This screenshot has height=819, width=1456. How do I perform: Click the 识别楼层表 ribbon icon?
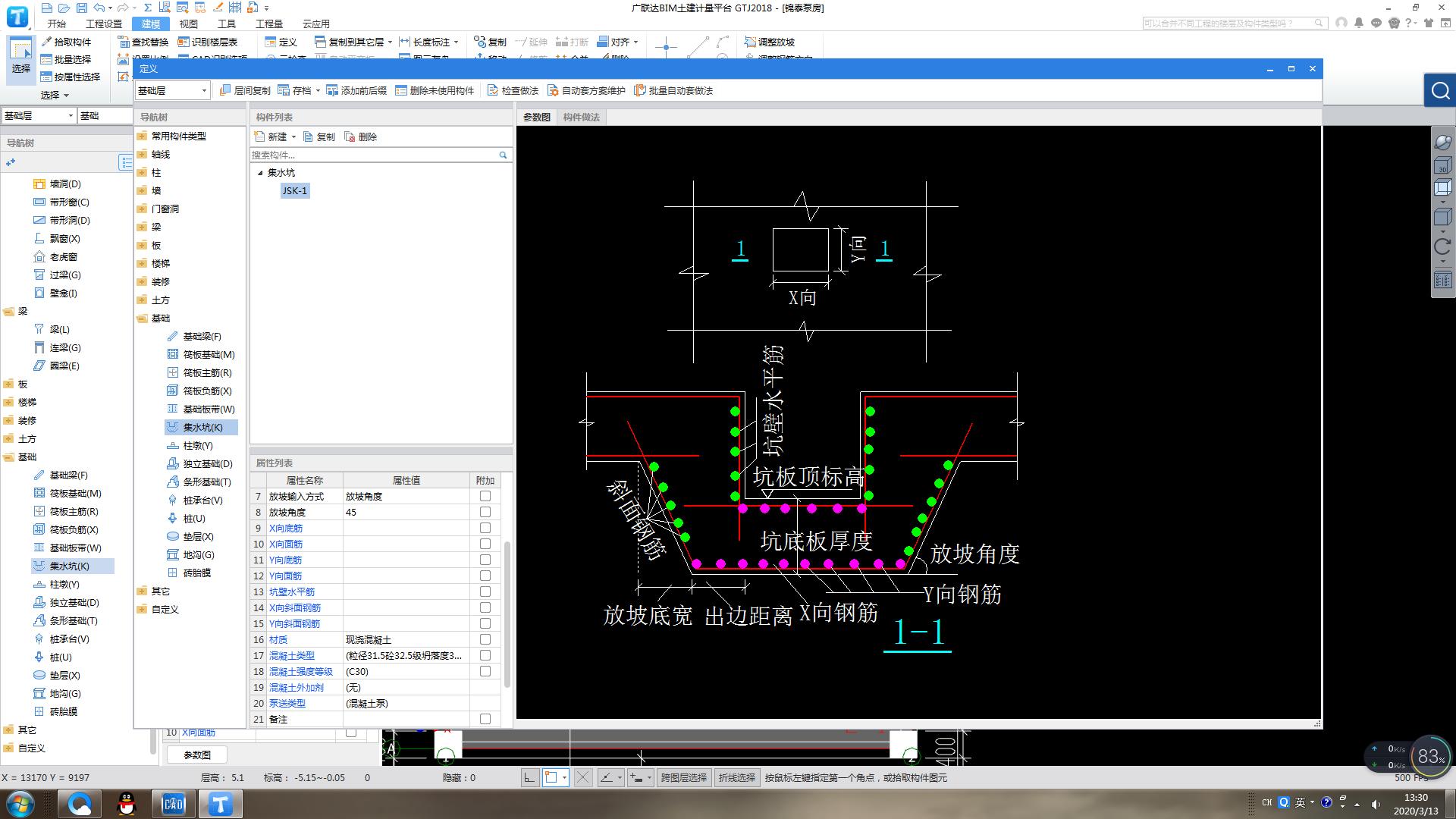184,42
